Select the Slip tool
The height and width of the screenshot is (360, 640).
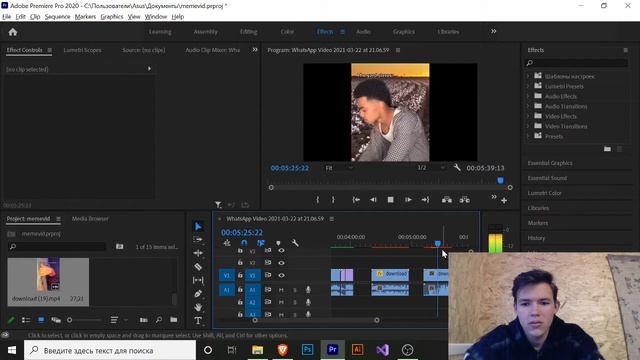(198, 280)
